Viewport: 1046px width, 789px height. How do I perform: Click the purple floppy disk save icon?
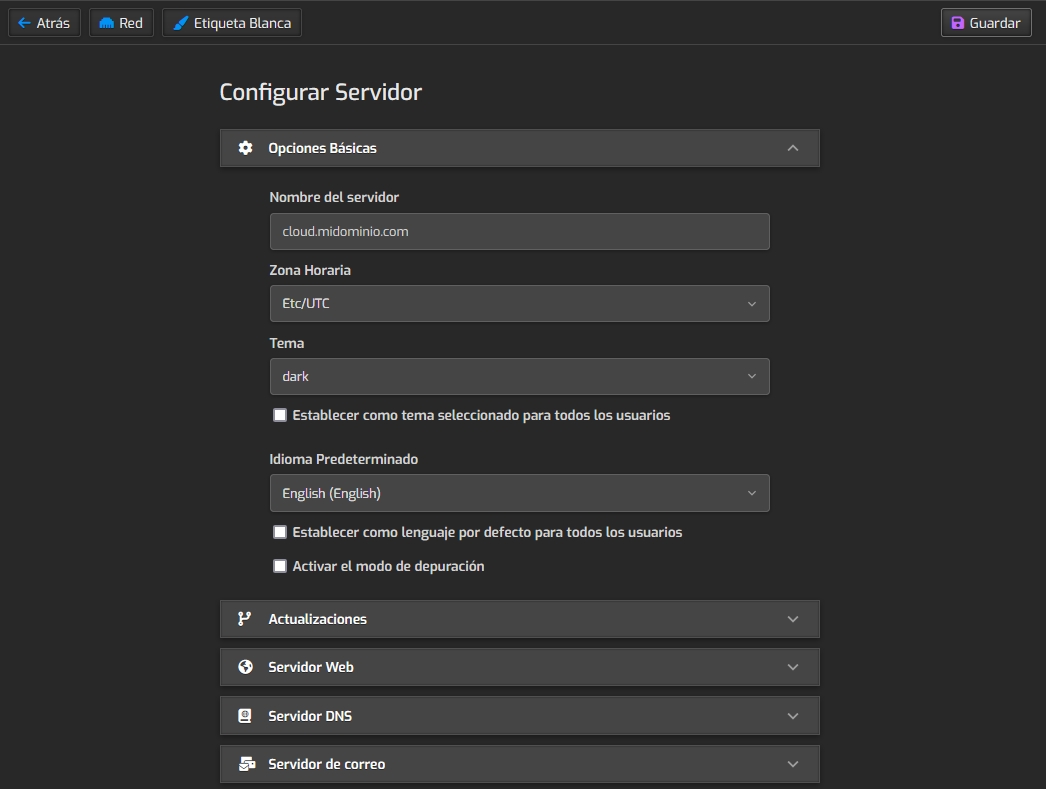(957, 23)
